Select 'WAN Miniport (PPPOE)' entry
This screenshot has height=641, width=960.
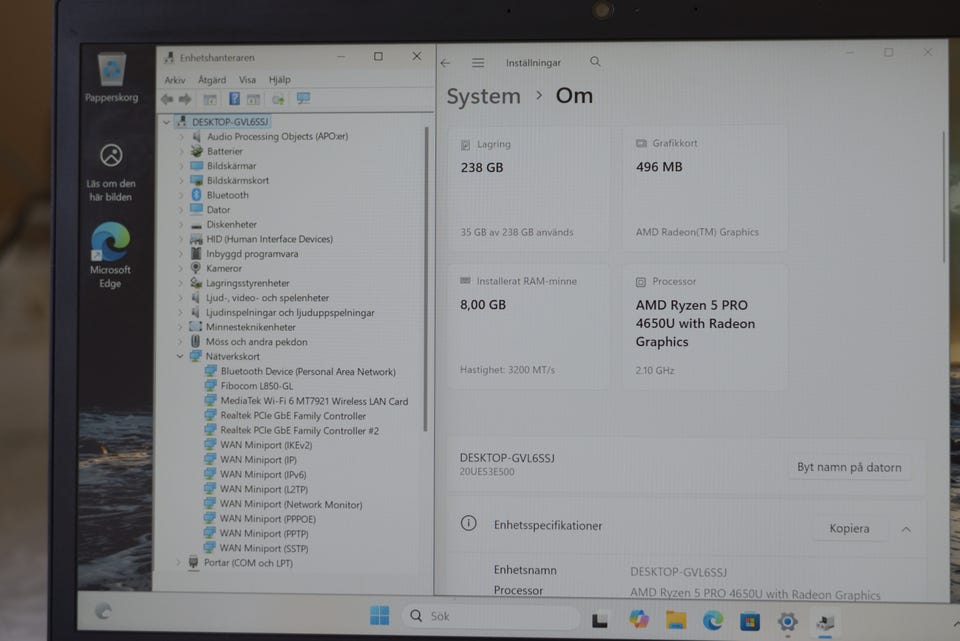(268, 519)
